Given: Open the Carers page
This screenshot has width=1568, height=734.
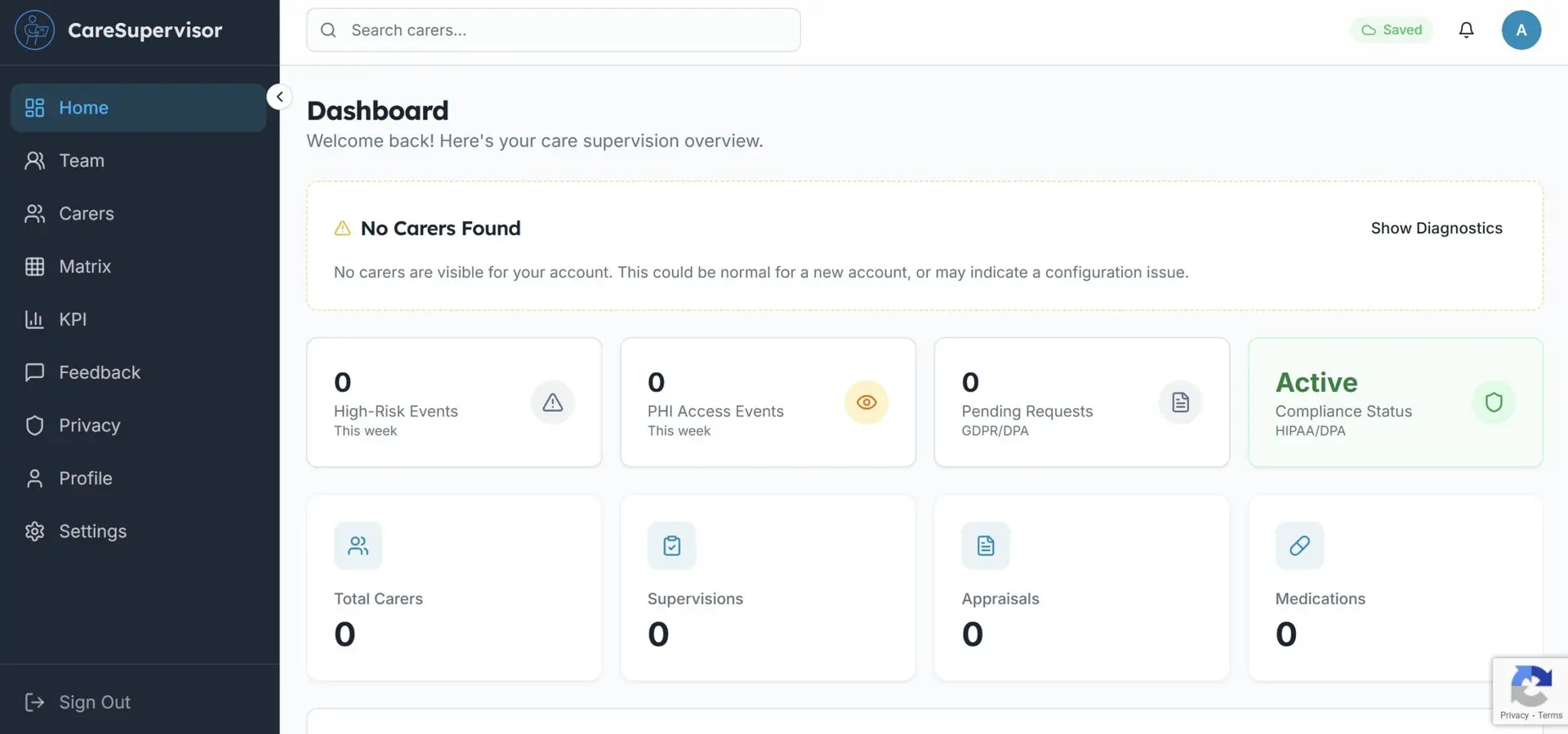Looking at the screenshot, I should tap(138, 214).
